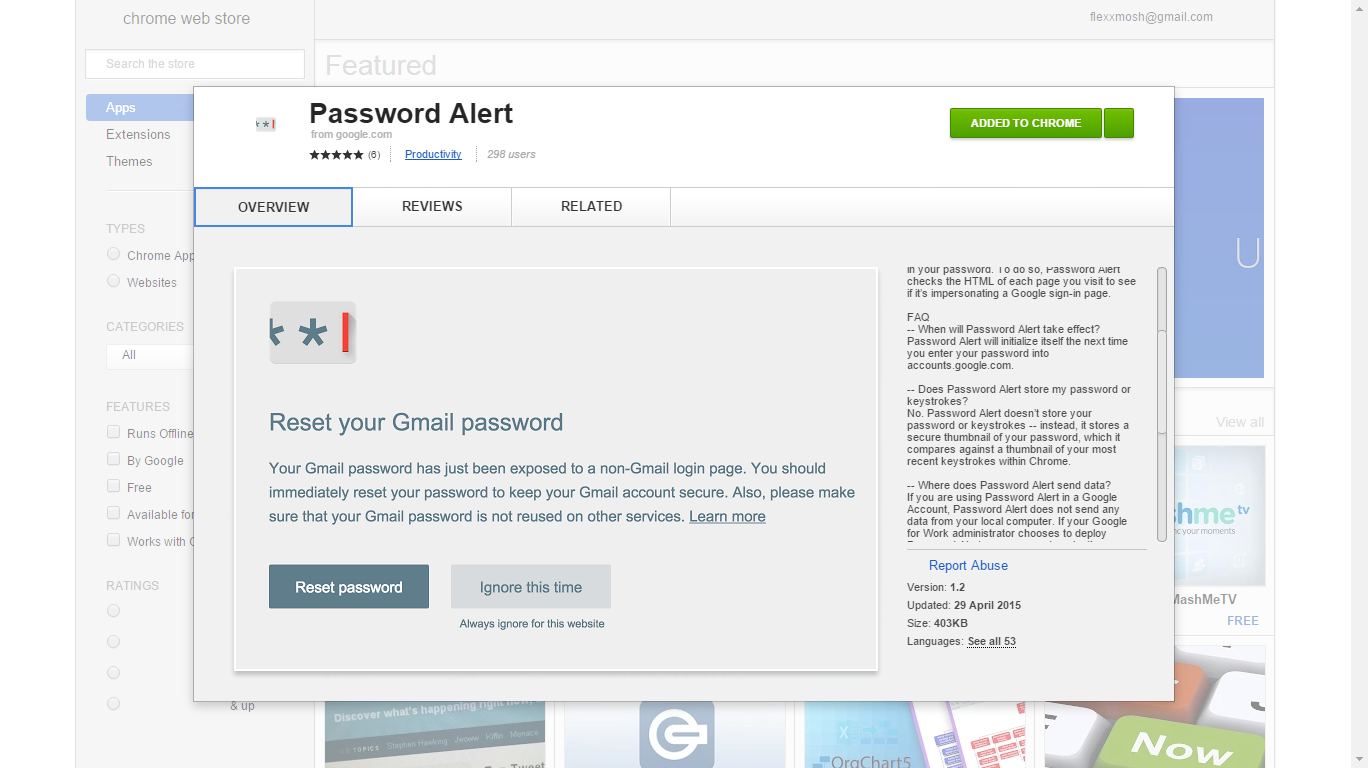1368x768 pixels.
Task: Click the chrome web store logo title
Action: tap(186, 18)
